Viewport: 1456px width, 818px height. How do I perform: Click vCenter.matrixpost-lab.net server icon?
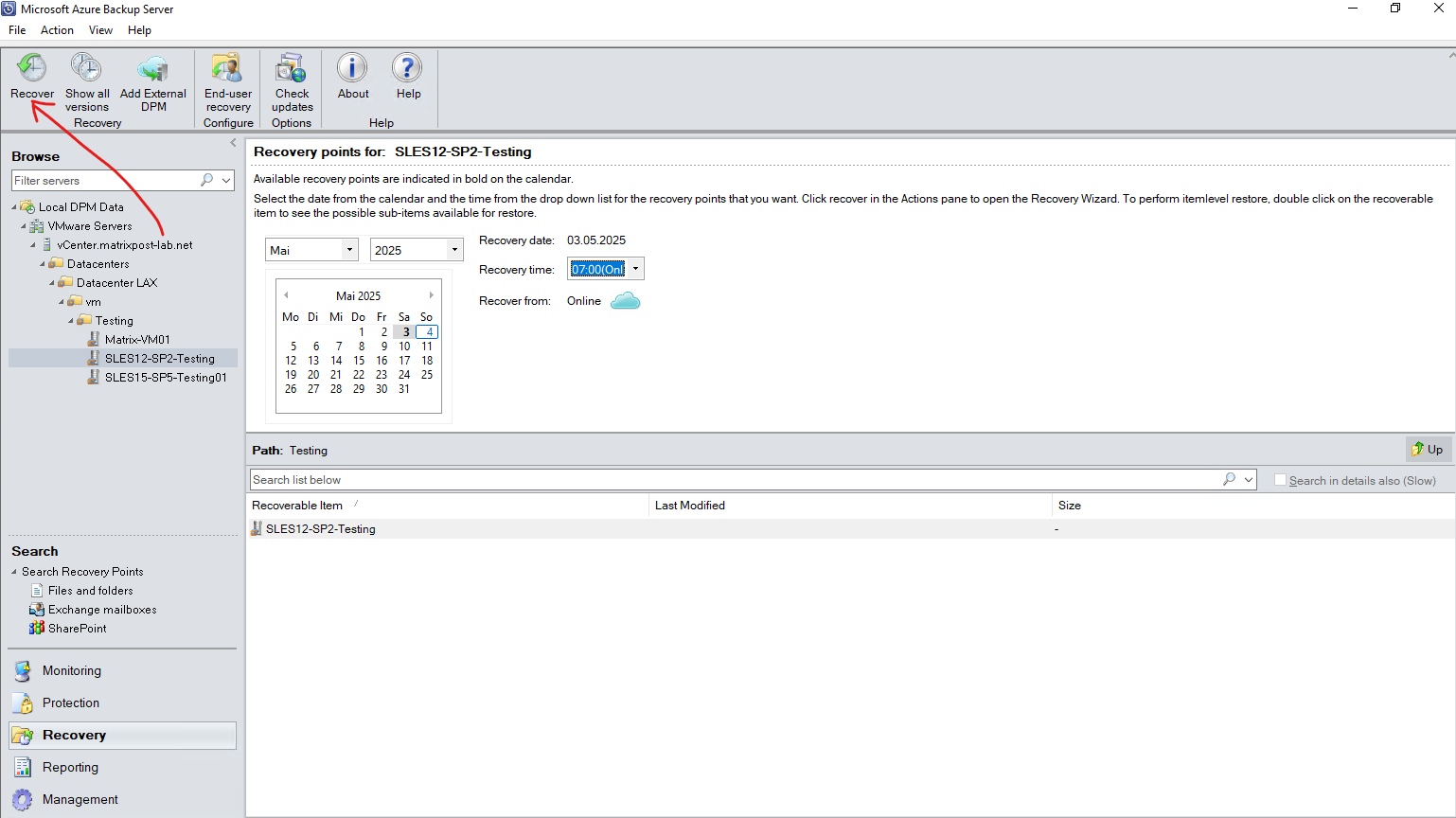(x=46, y=244)
